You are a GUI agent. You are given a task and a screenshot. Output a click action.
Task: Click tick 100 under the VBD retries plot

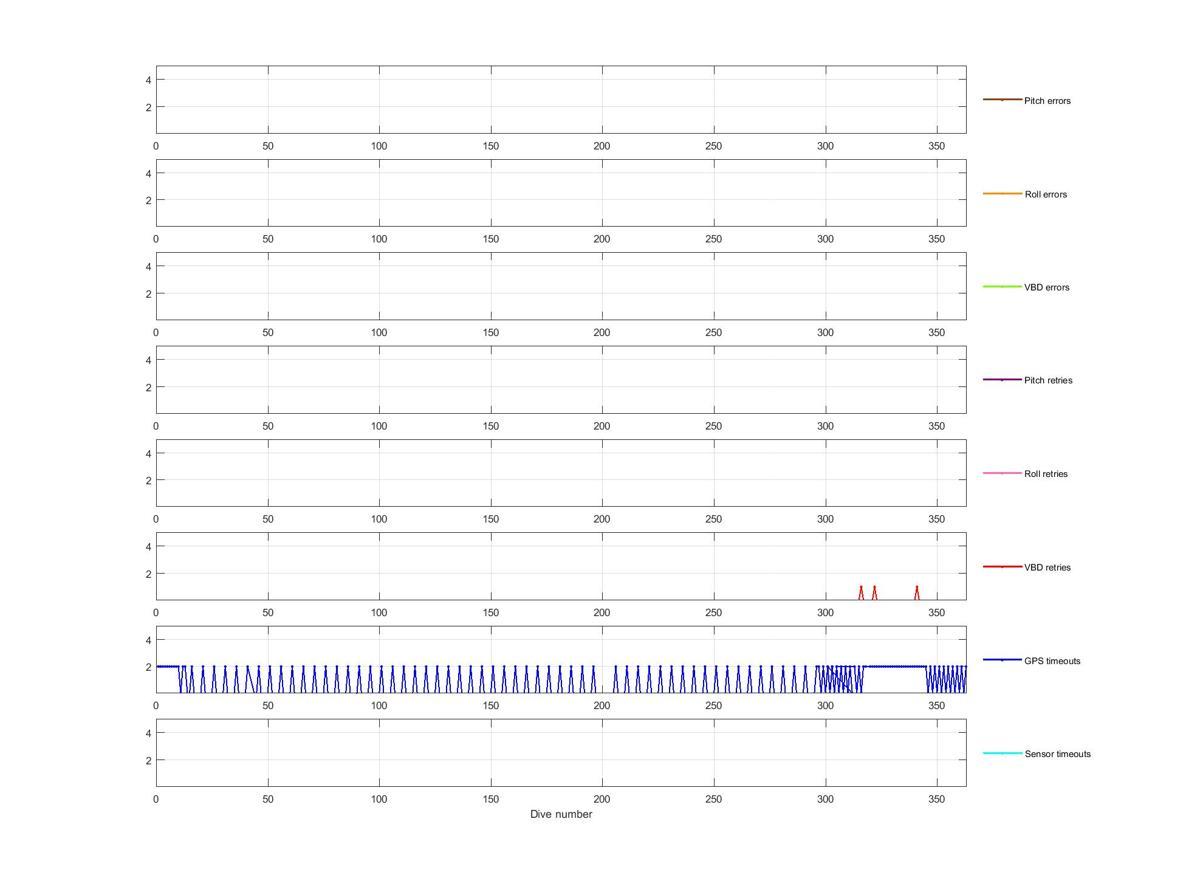pos(379,613)
